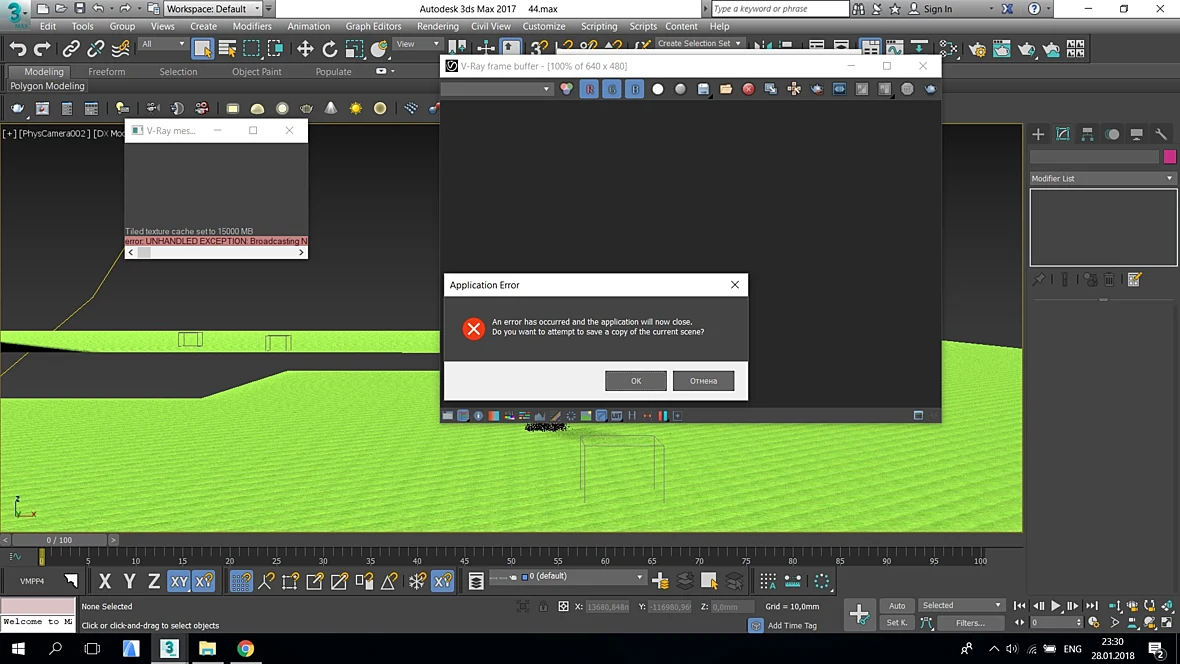Viewport: 1180px width, 664px height.
Task: Activate the Select and Link tool
Action: click(71, 49)
